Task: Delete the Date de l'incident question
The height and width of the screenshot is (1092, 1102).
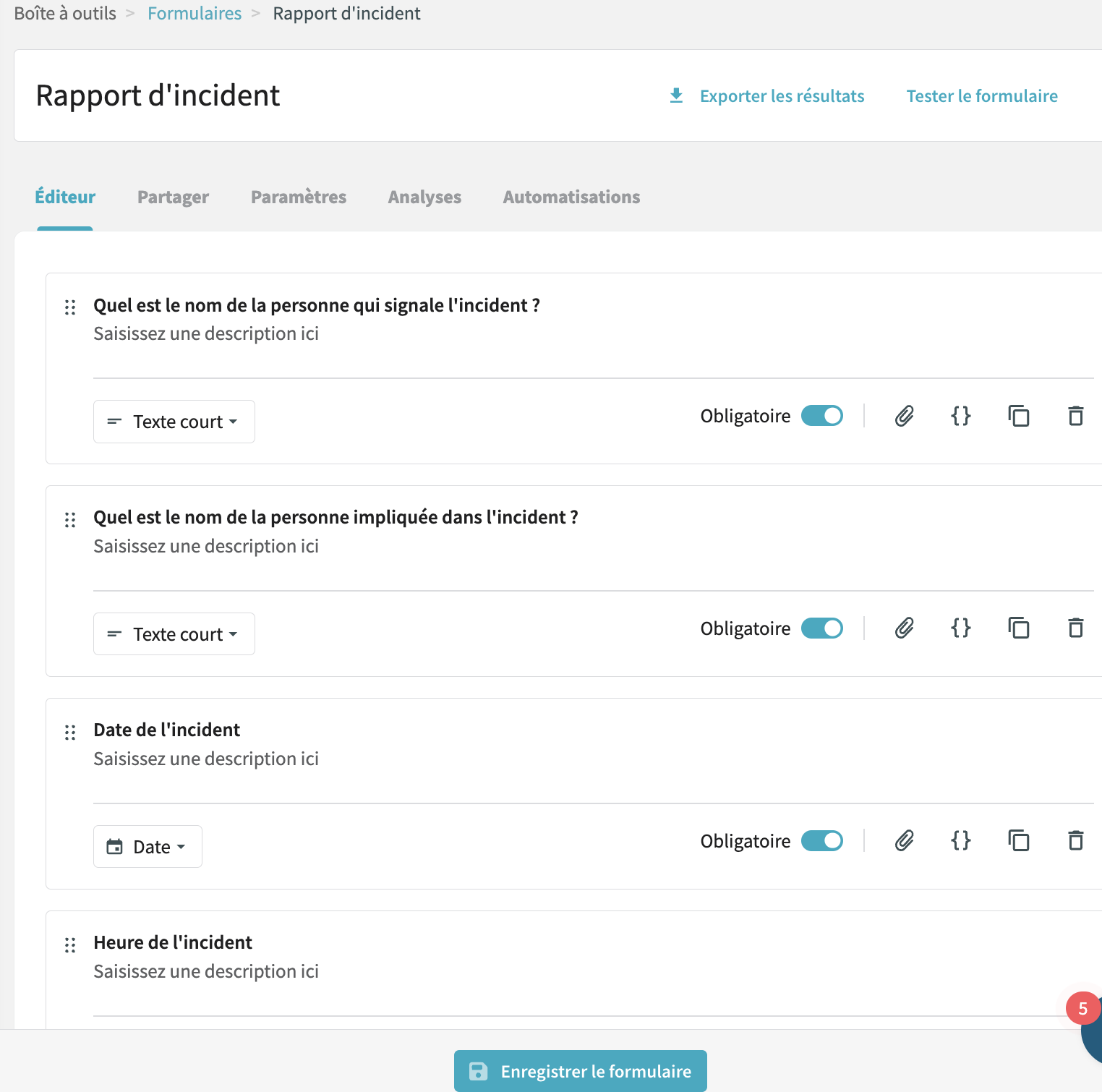Action: point(1075,840)
